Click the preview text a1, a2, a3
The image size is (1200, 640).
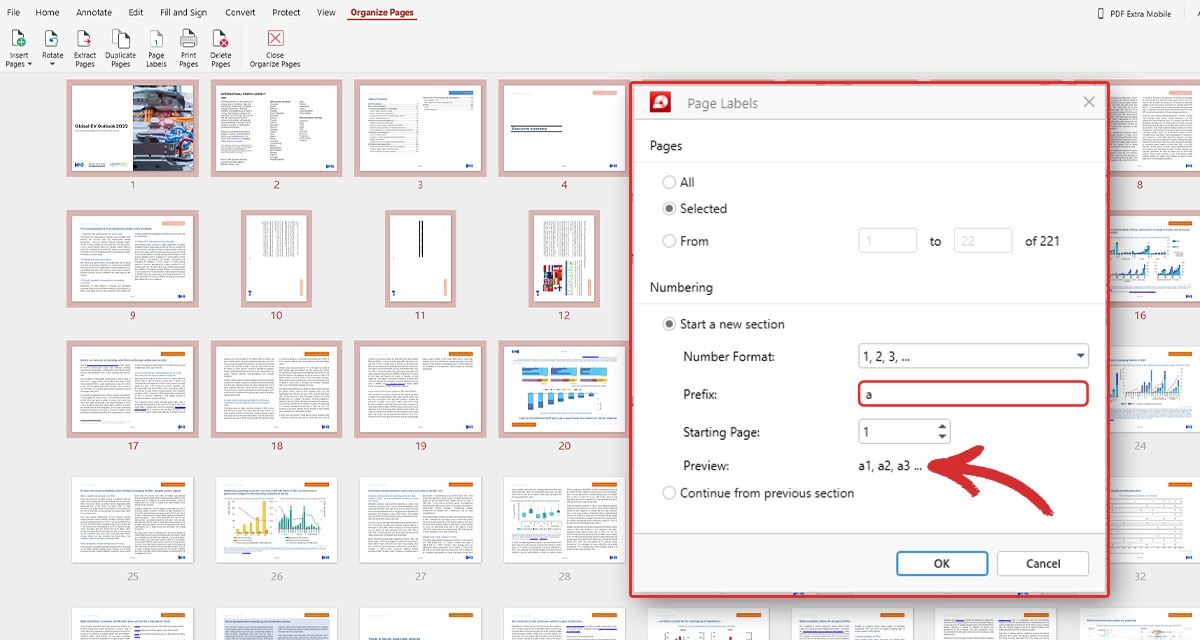point(890,466)
